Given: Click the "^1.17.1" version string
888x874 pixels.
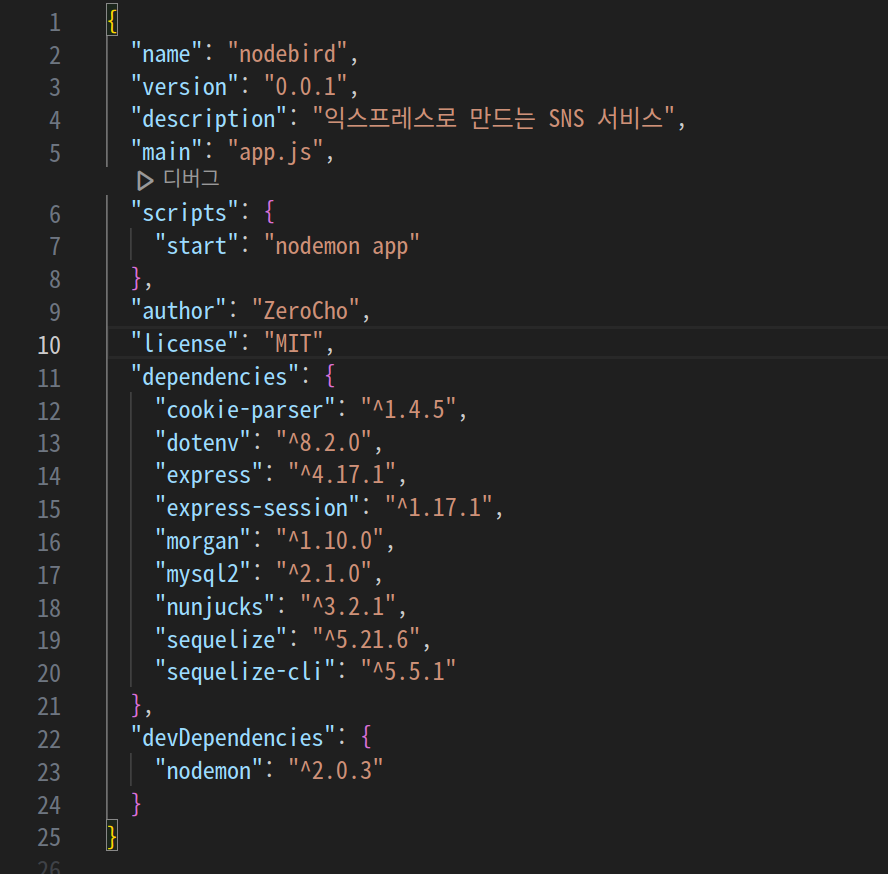Looking at the screenshot, I should (x=438, y=508).
